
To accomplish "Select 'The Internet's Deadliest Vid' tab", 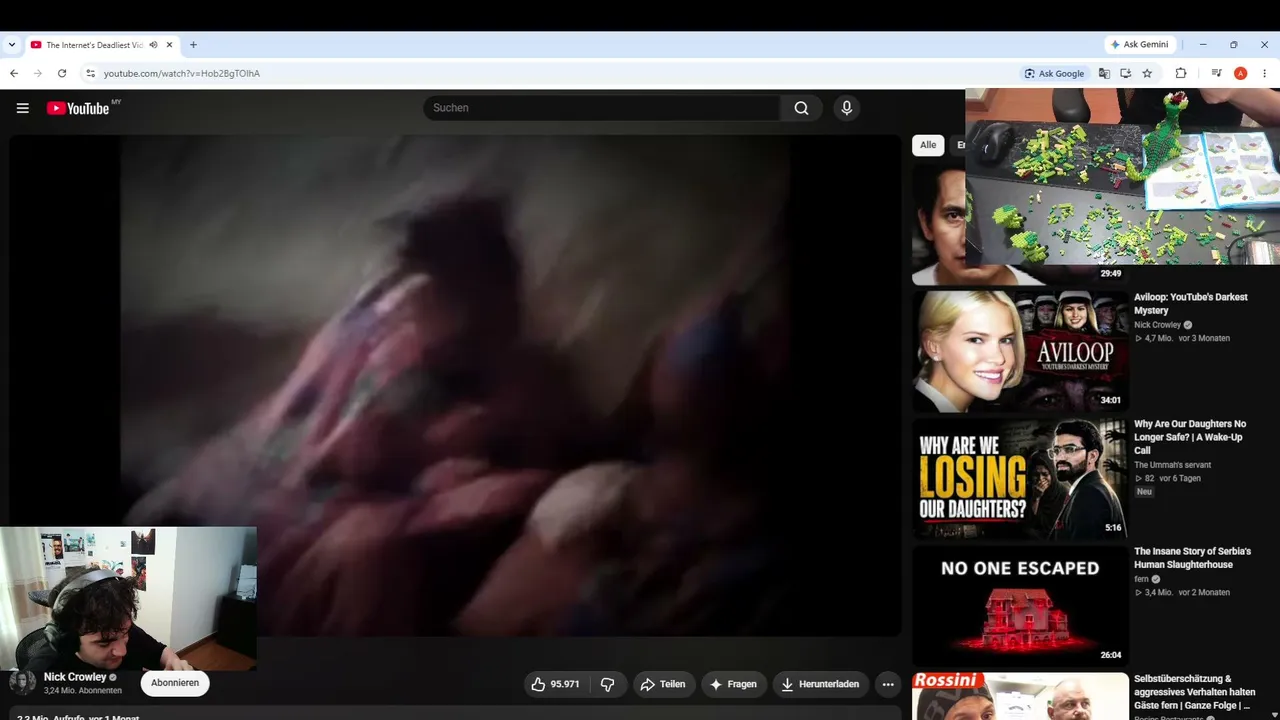I will (x=95, y=45).
